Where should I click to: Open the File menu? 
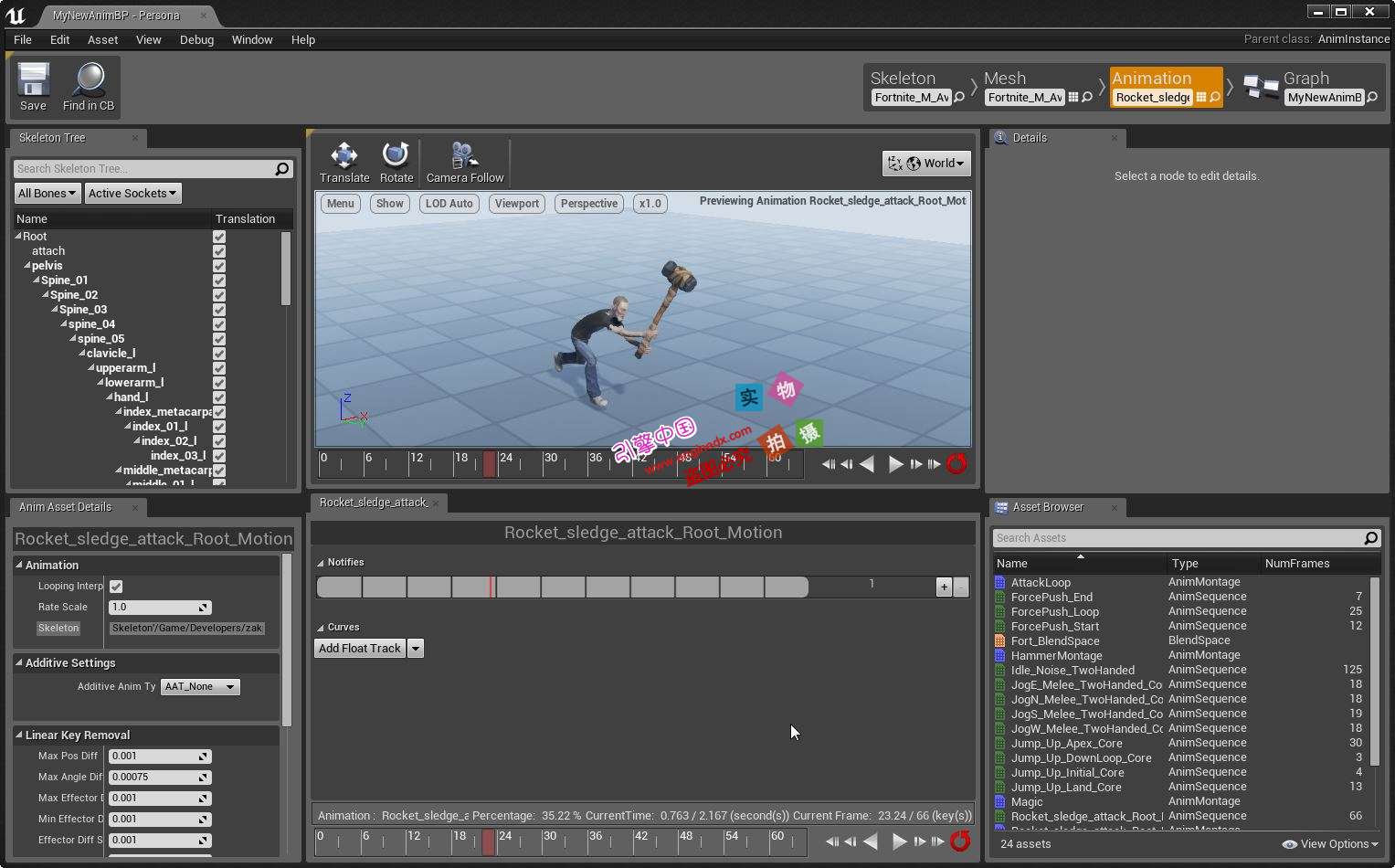tap(23, 39)
